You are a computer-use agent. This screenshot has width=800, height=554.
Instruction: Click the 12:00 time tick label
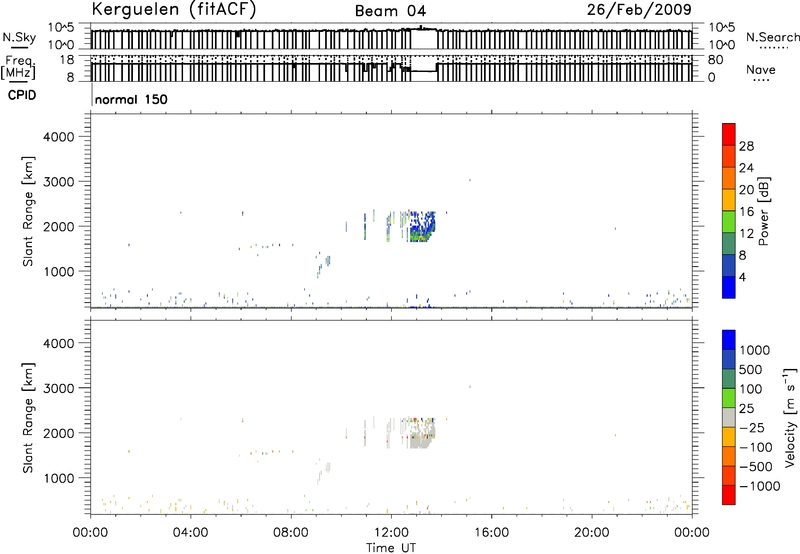coord(391,533)
